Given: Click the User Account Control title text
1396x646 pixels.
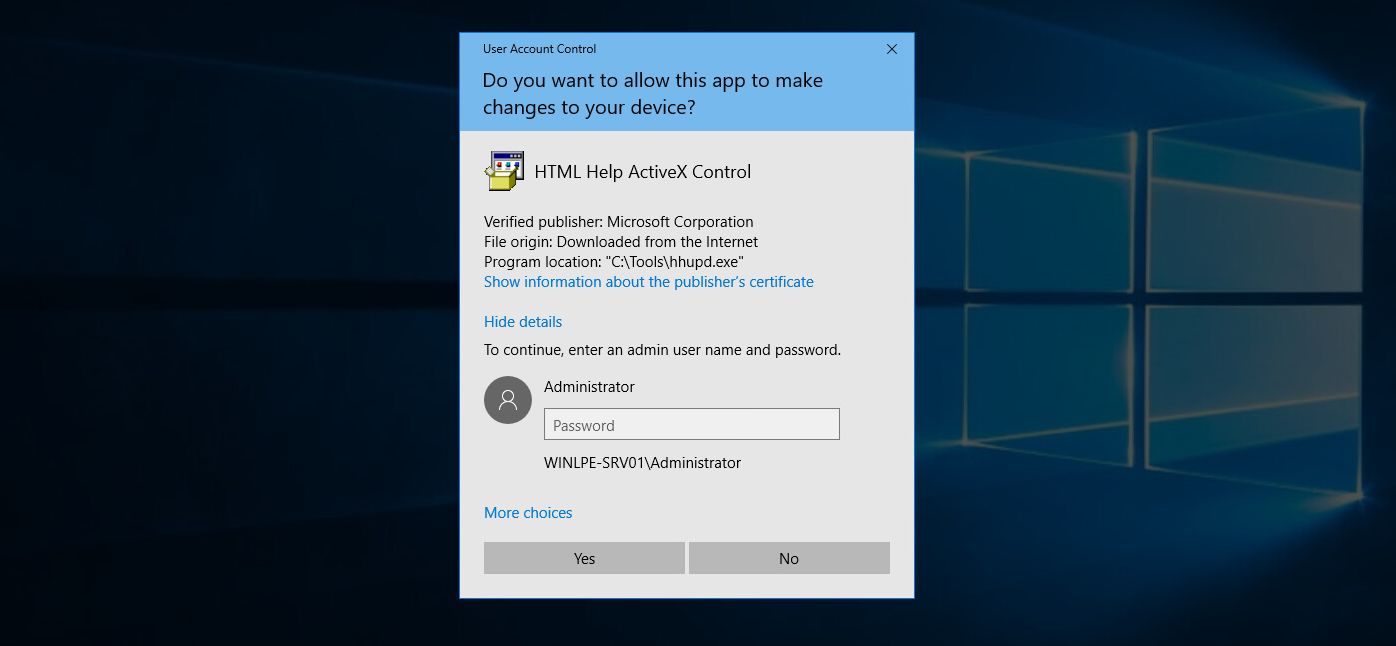Looking at the screenshot, I should 539,49.
